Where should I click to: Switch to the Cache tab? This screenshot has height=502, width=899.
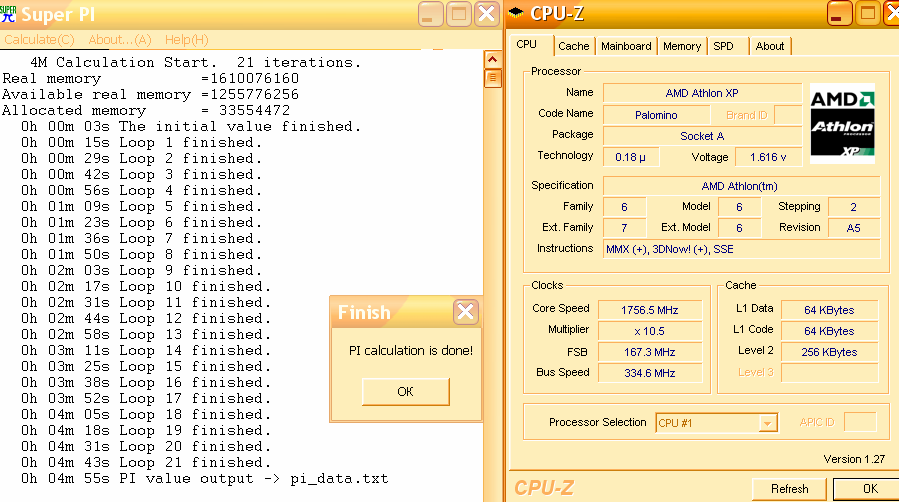coord(573,46)
